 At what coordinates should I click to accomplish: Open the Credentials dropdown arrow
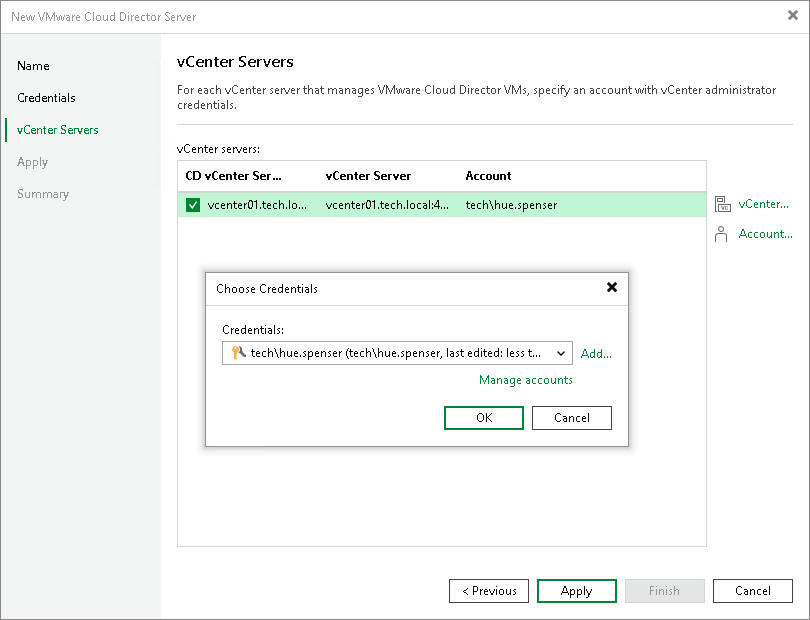click(560, 353)
